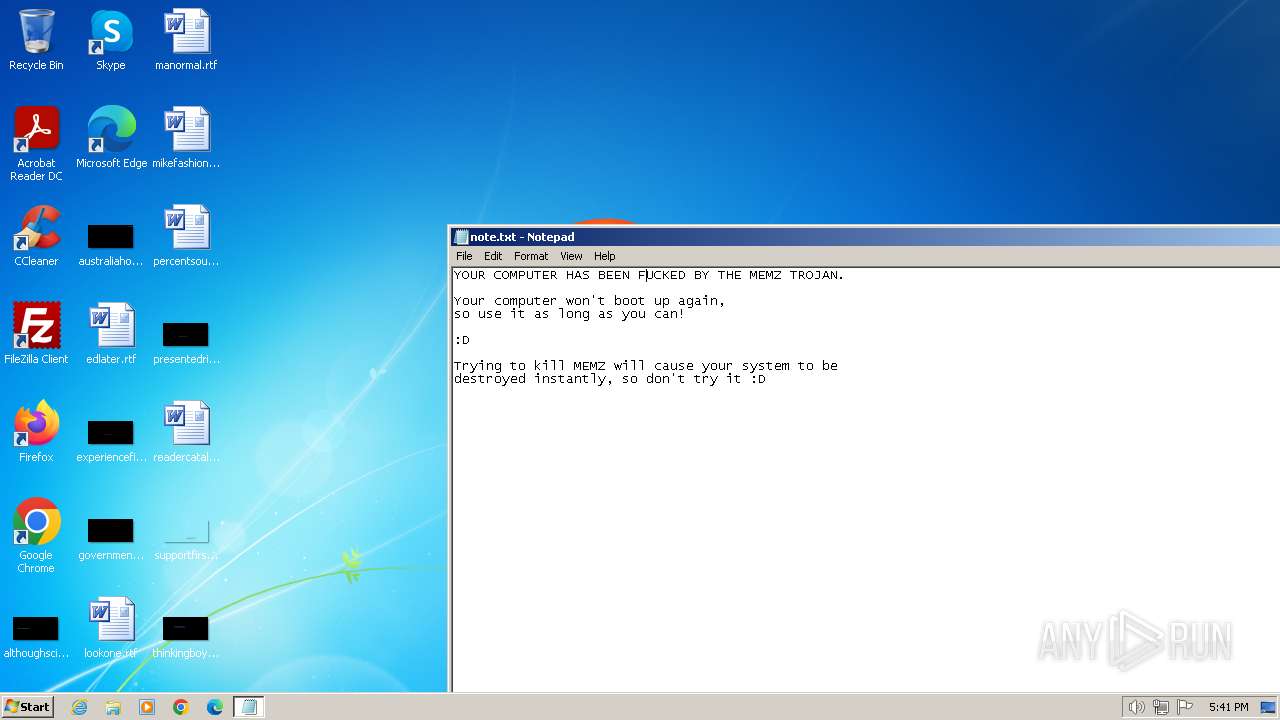Open the Notepad Help menu

(605, 256)
